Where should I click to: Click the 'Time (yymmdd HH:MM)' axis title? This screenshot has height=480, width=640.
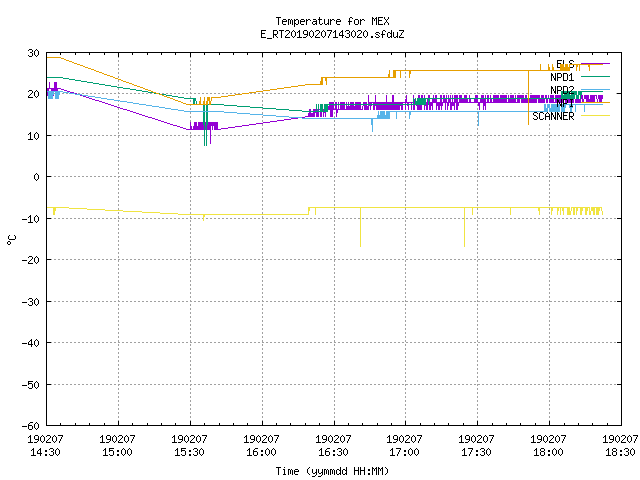[x=332, y=471]
